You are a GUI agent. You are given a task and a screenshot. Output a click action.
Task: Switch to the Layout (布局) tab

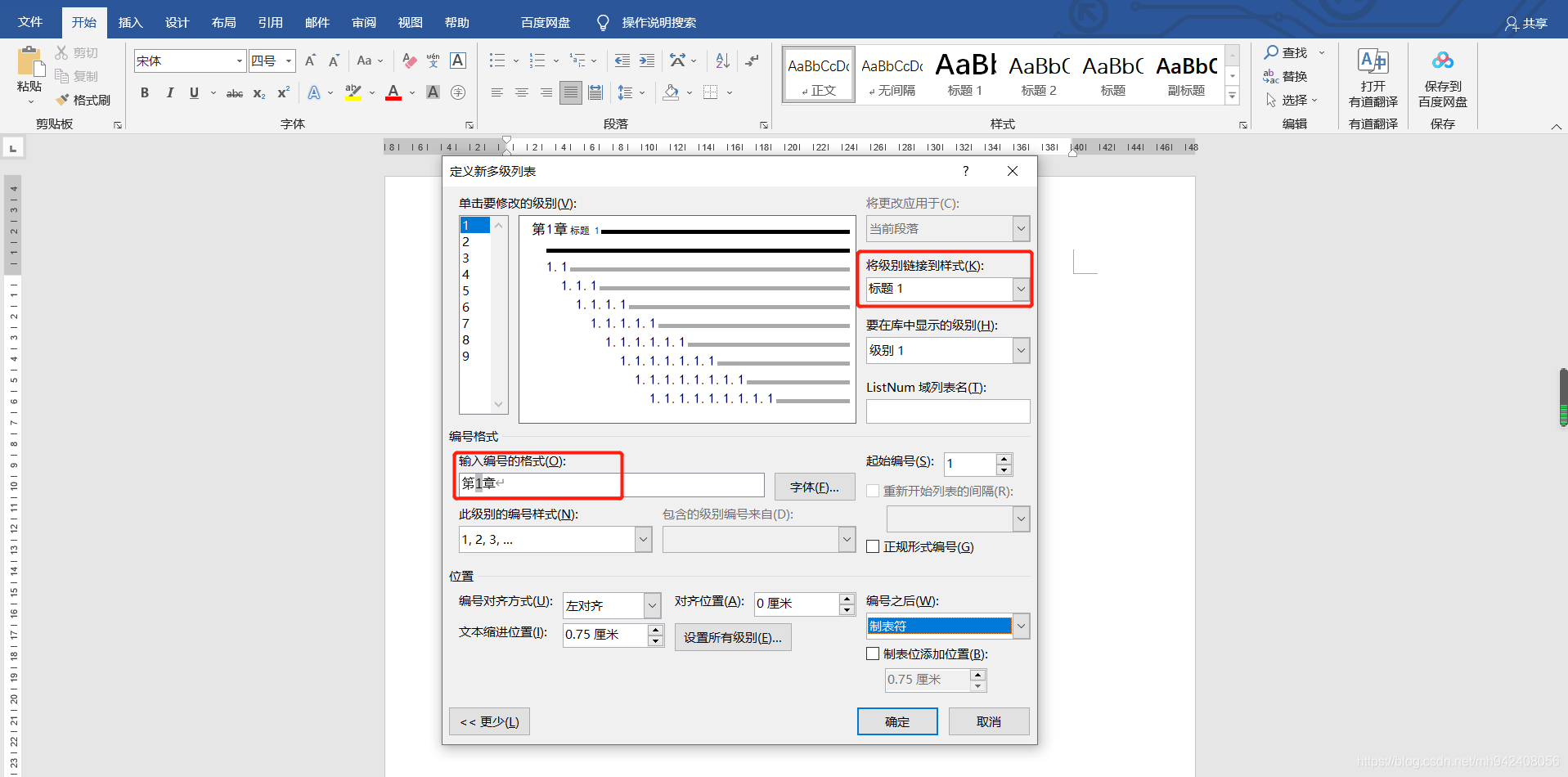click(x=223, y=22)
